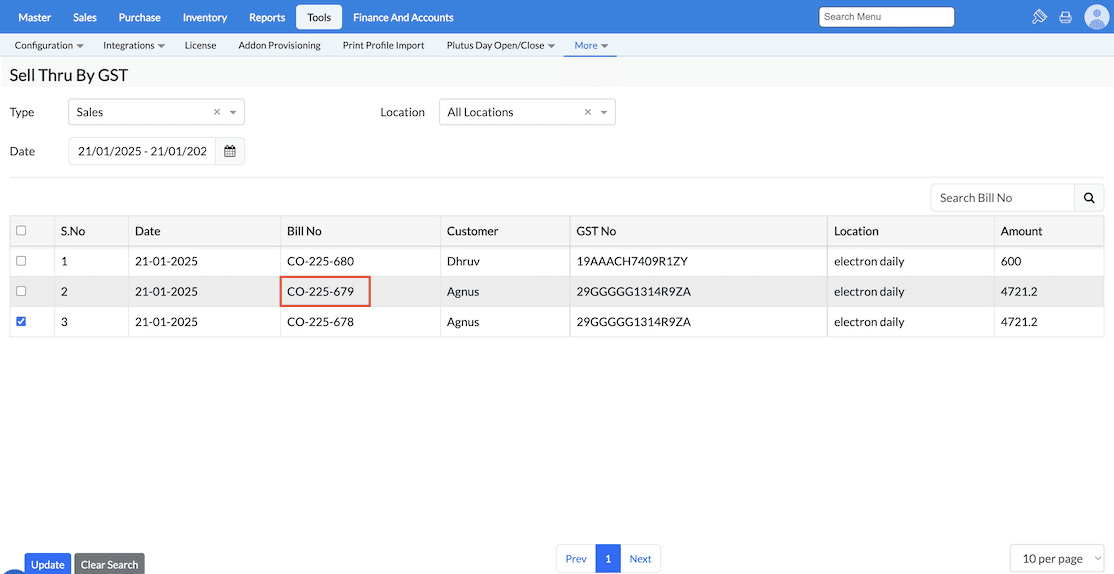Image resolution: width=1114 pixels, height=574 pixels.
Task: Expand the Type dropdown arrow
Action: click(233, 112)
